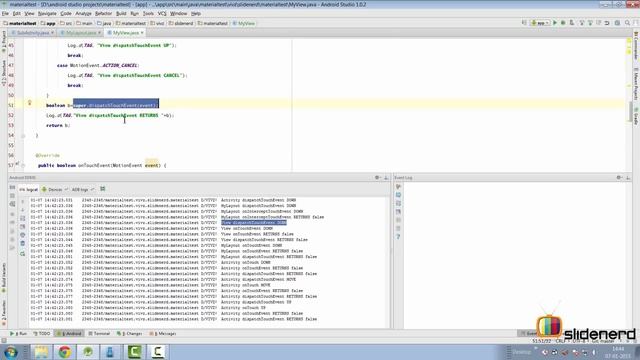640x360 pixels.
Task: Open the TODO tool window tab
Action: (42, 333)
